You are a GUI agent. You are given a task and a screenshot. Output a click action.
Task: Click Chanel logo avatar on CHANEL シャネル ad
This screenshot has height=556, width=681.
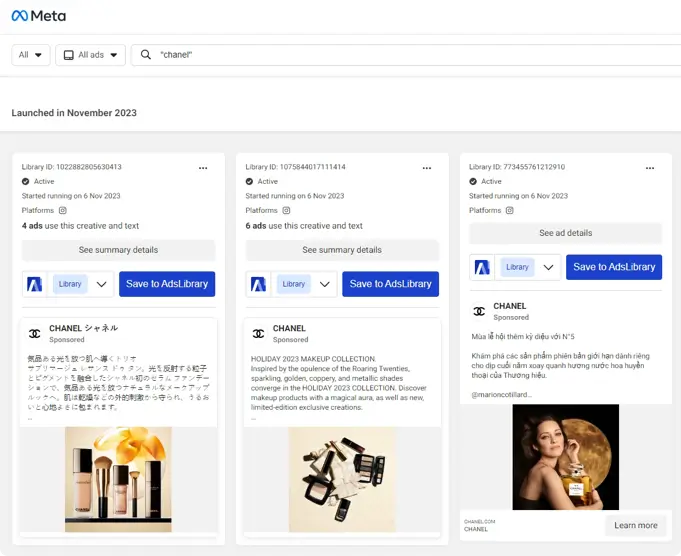35,334
